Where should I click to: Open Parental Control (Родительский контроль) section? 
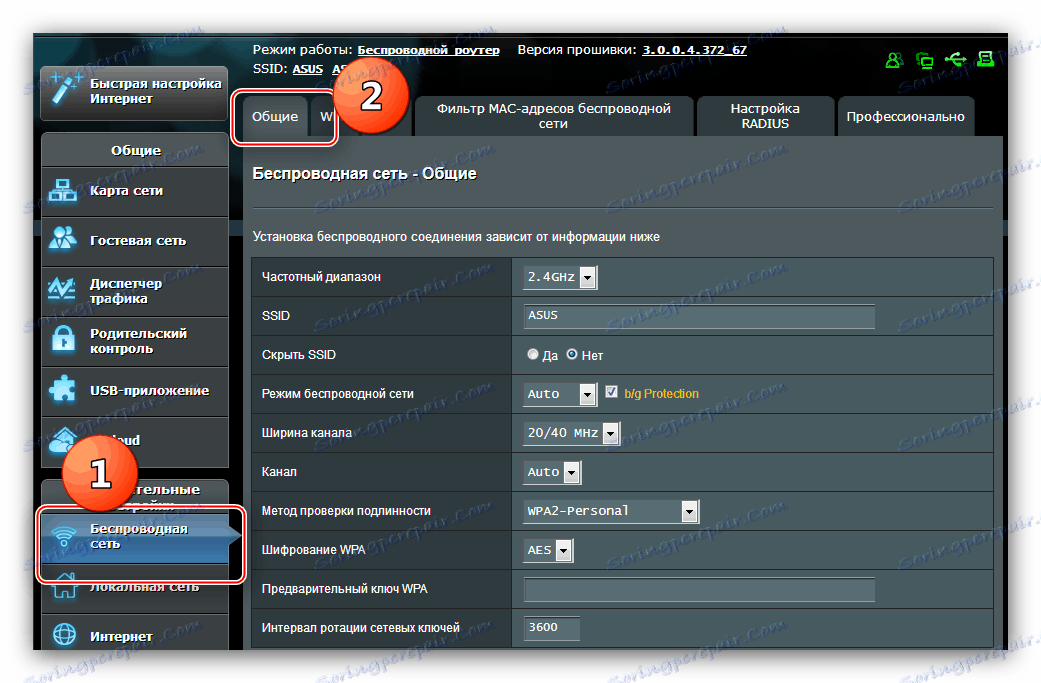coord(135,341)
